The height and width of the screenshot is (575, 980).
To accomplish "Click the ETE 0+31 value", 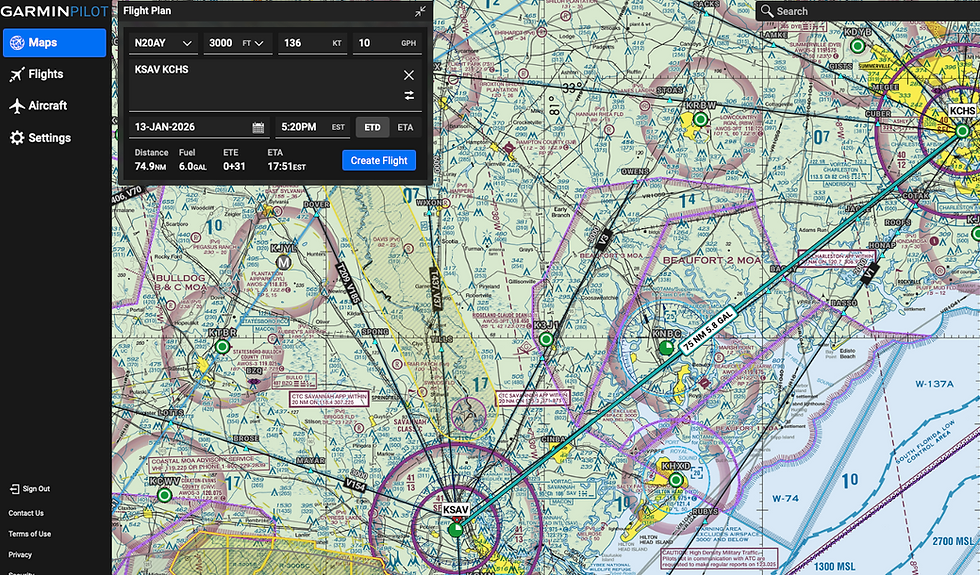I will 234,166.
